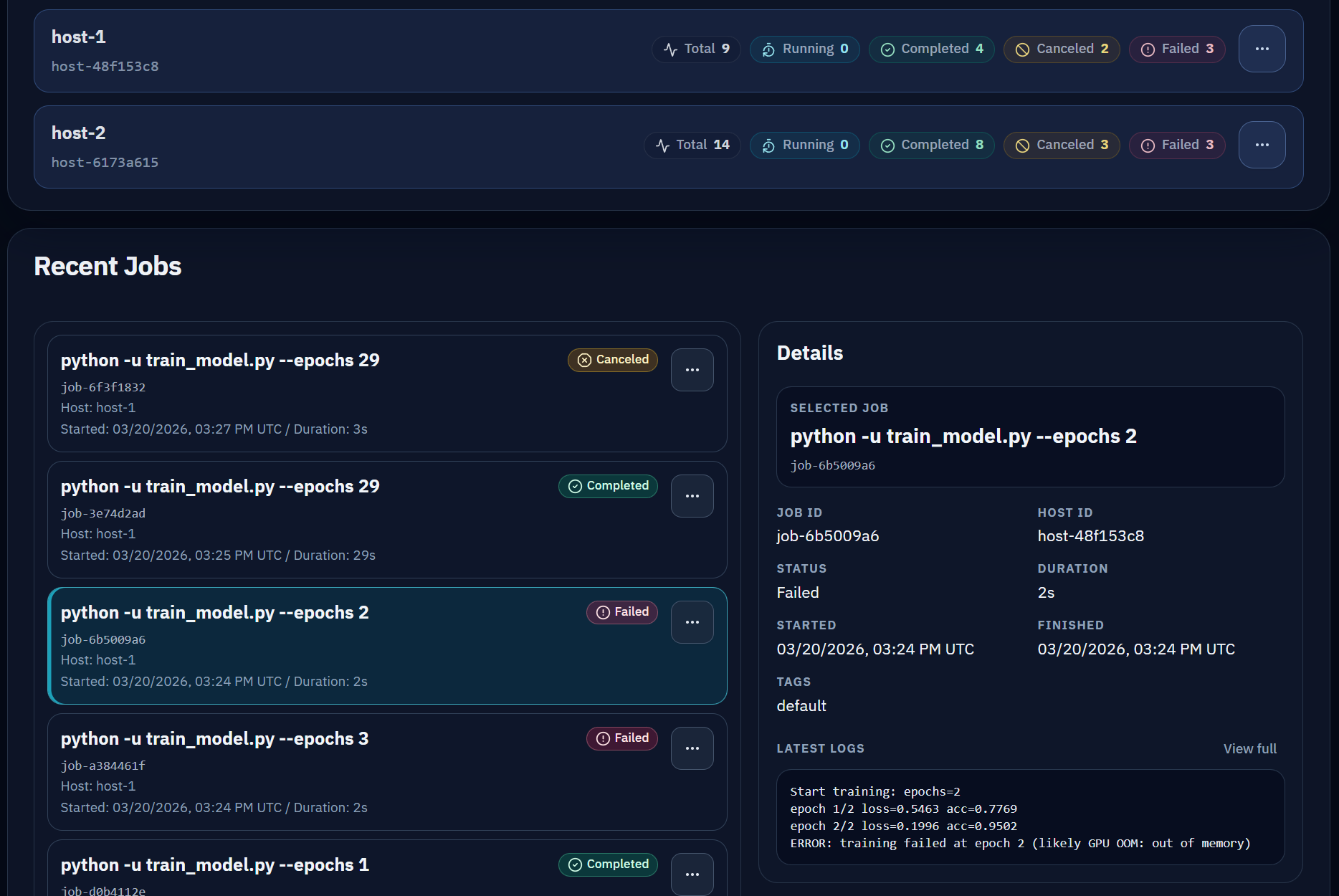Select job python train_model.py --epochs 3

coord(387,772)
